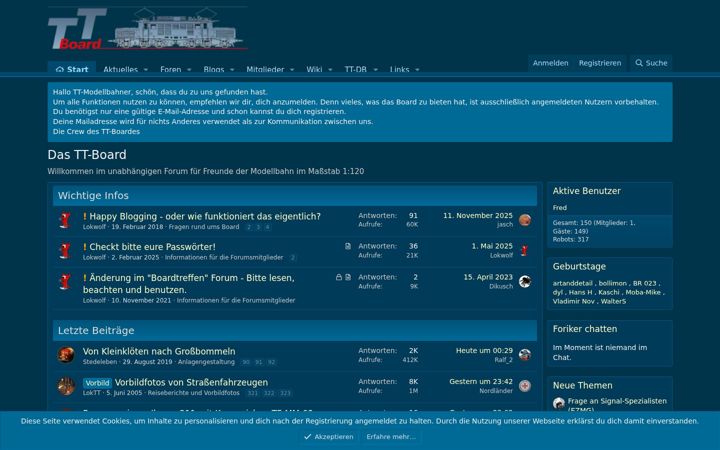Open Foriker chatten sidebar heading

[x=585, y=329]
